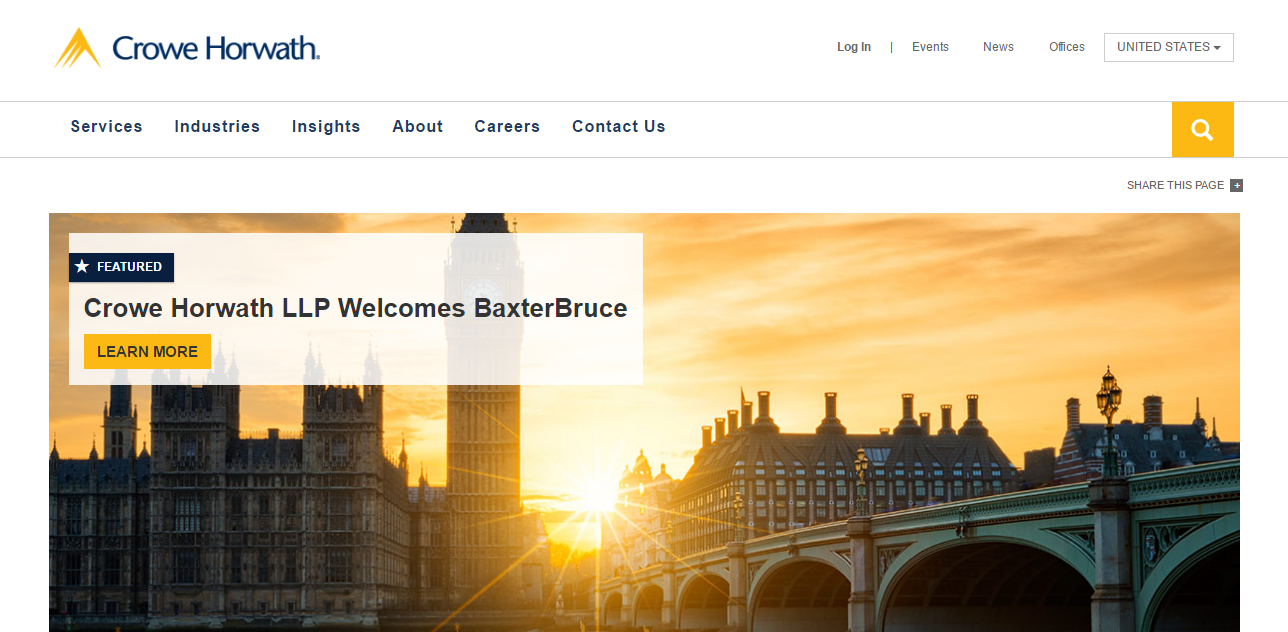Go to the Insights menu
The width and height of the screenshot is (1288, 632).
coord(326,127)
